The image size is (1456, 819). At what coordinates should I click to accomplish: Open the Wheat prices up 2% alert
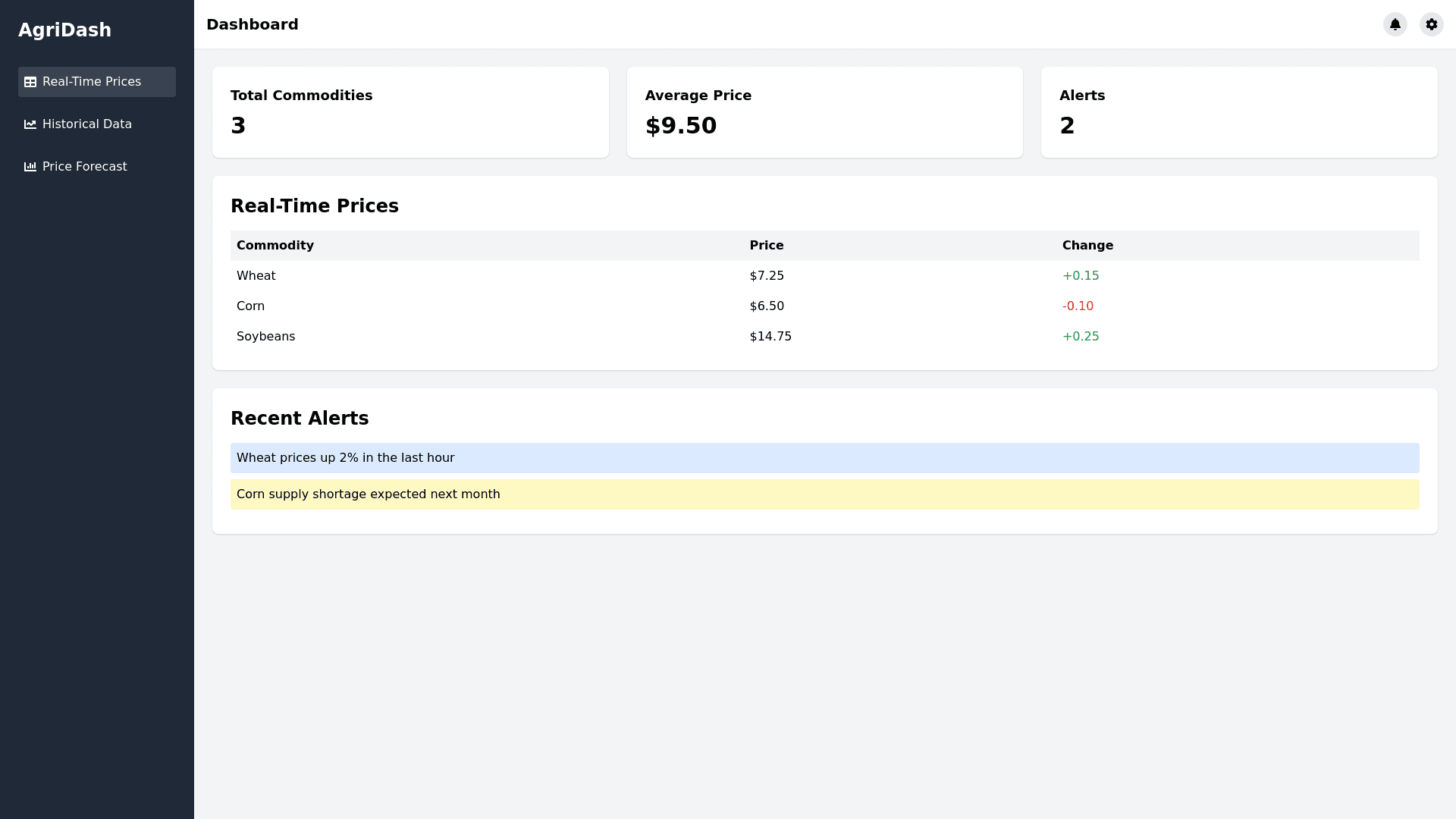pos(824,458)
